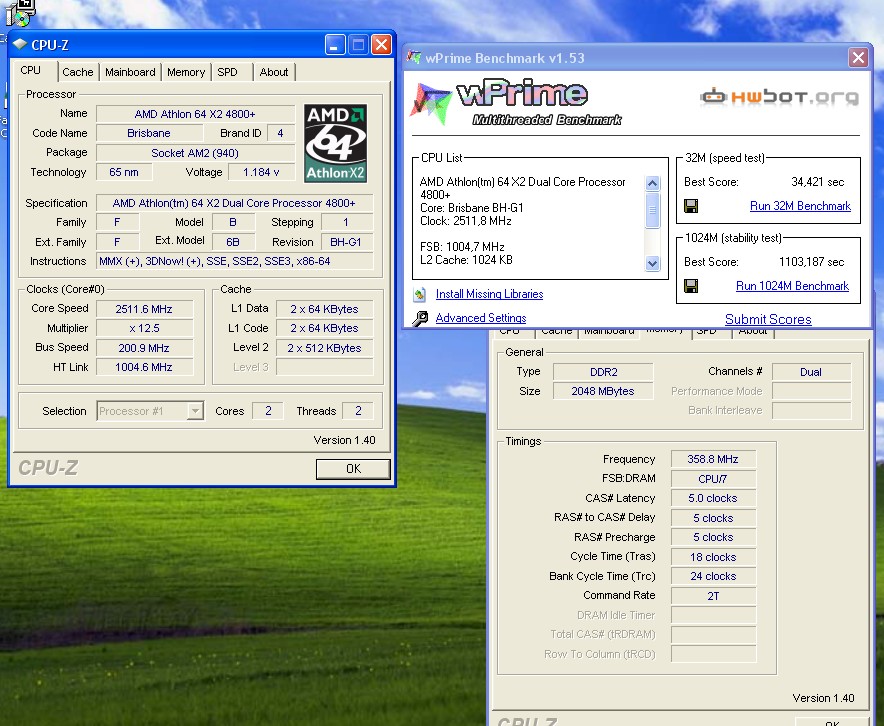The height and width of the screenshot is (726, 884).
Task: Click Run 1024M Benchmark link
Action: coord(792,286)
